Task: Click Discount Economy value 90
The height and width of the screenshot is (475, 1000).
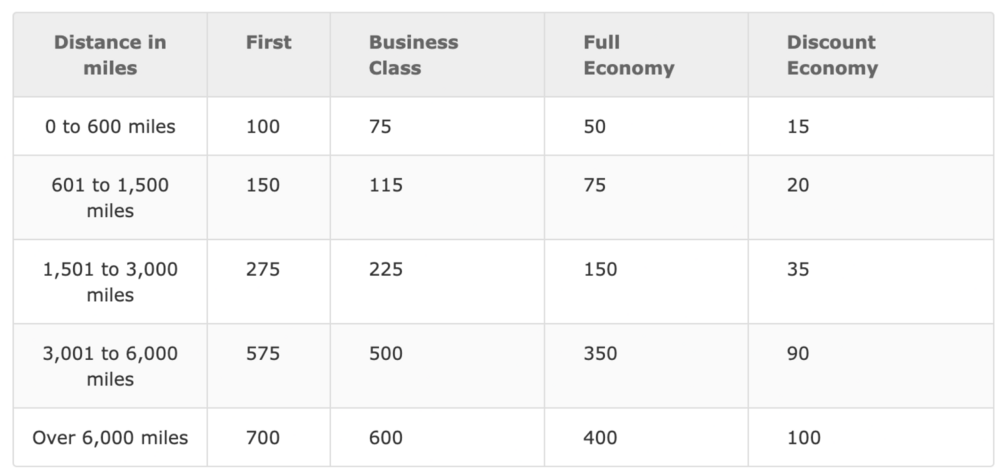Action: point(798,353)
